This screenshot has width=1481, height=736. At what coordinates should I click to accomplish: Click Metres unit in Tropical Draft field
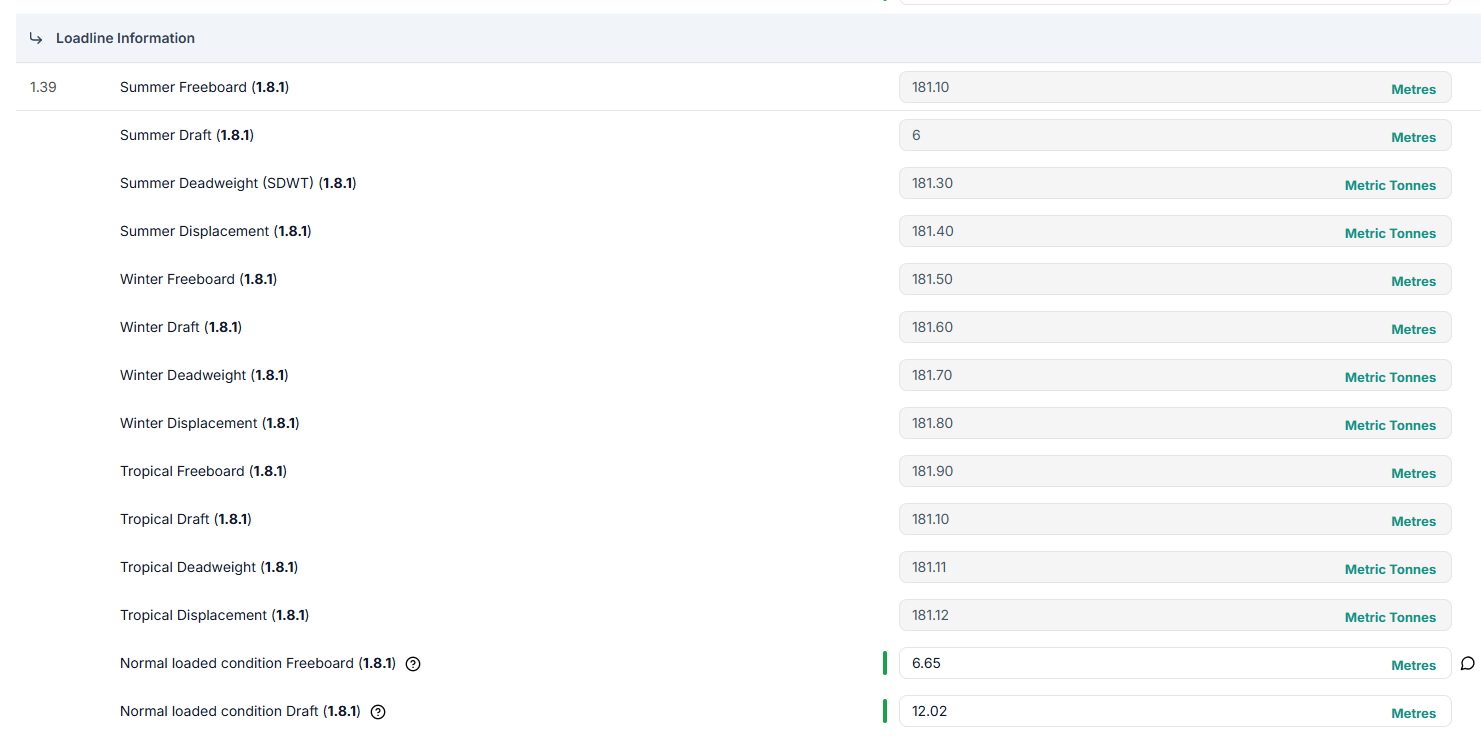click(x=1413, y=521)
